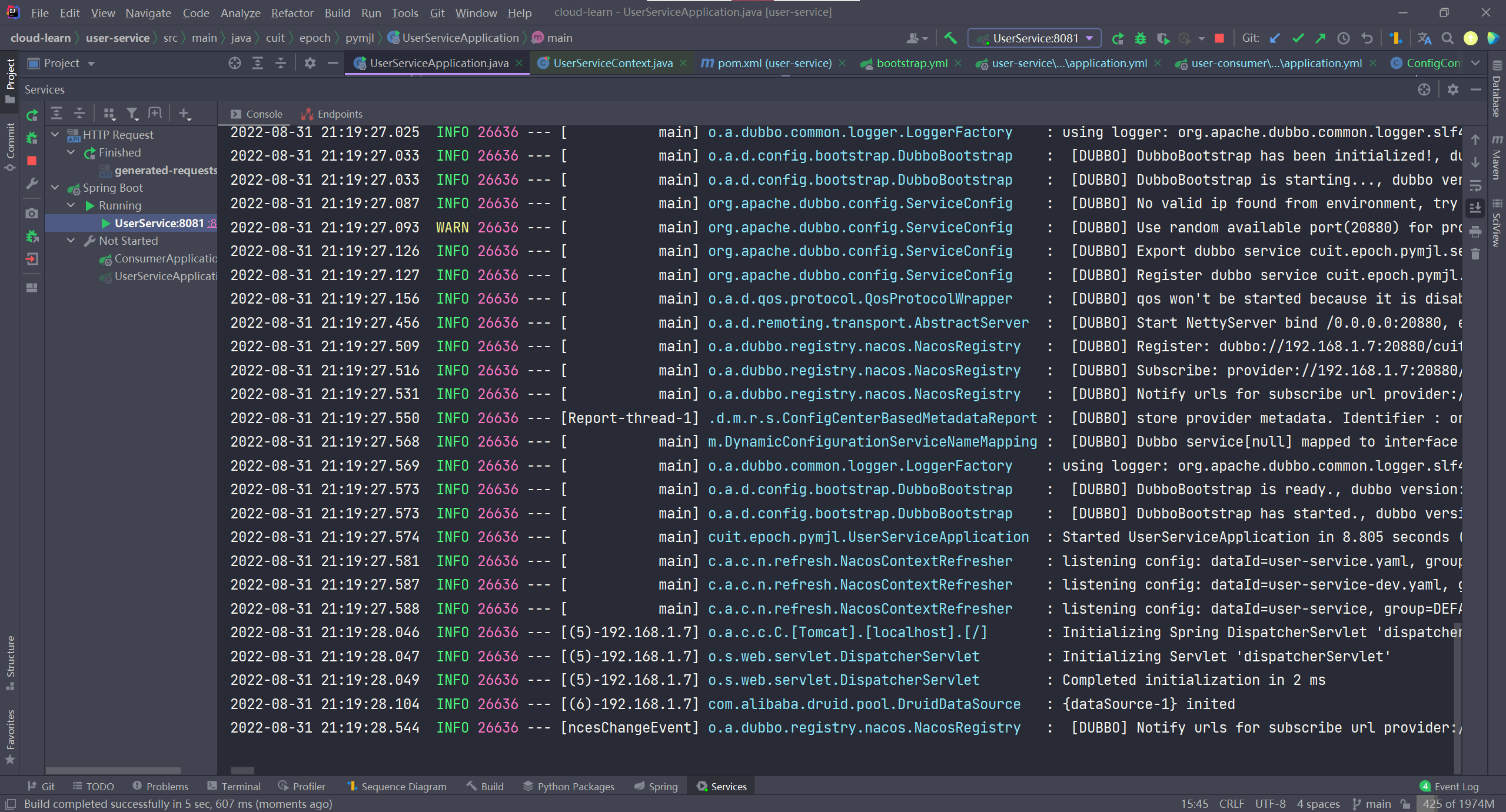Switch to bootstrap.yml editor tab
1506x812 pixels.
[x=911, y=63]
